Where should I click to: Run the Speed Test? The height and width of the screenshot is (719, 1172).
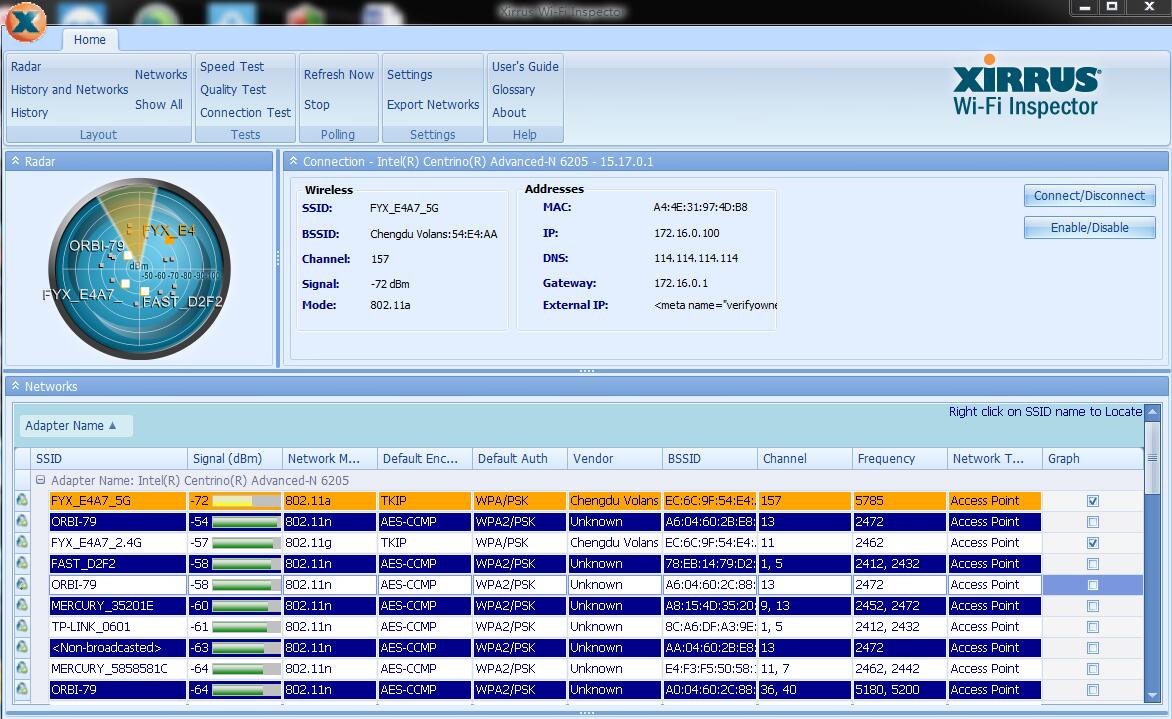232,67
